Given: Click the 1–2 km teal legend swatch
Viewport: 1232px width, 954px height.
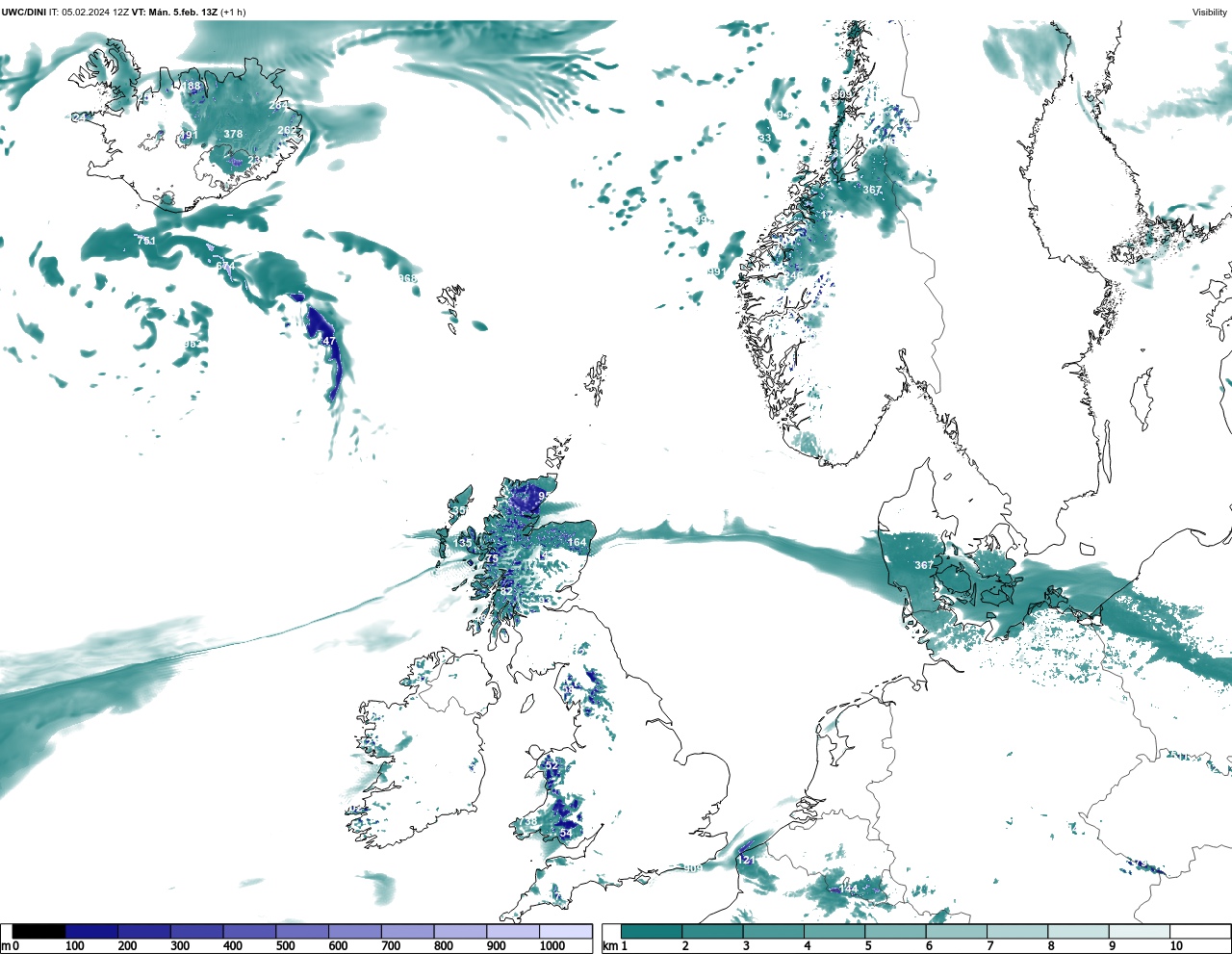Looking at the screenshot, I should [x=652, y=932].
